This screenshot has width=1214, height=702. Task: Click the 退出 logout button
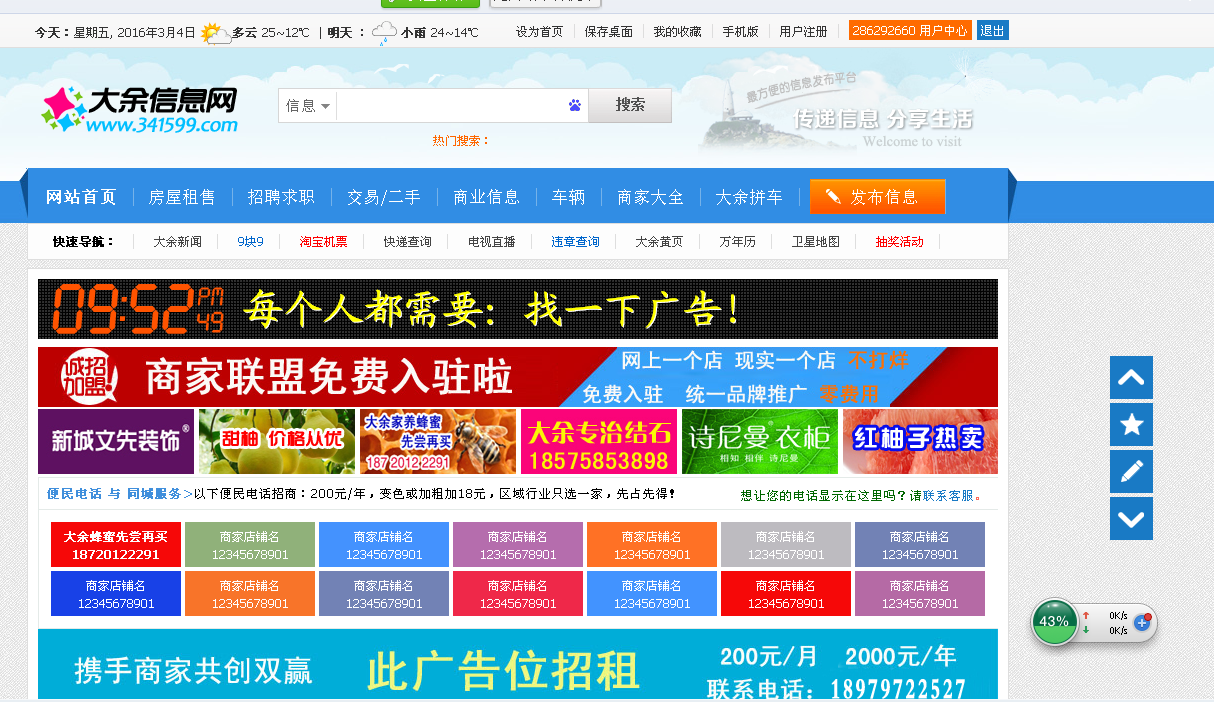tap(992, 31)
